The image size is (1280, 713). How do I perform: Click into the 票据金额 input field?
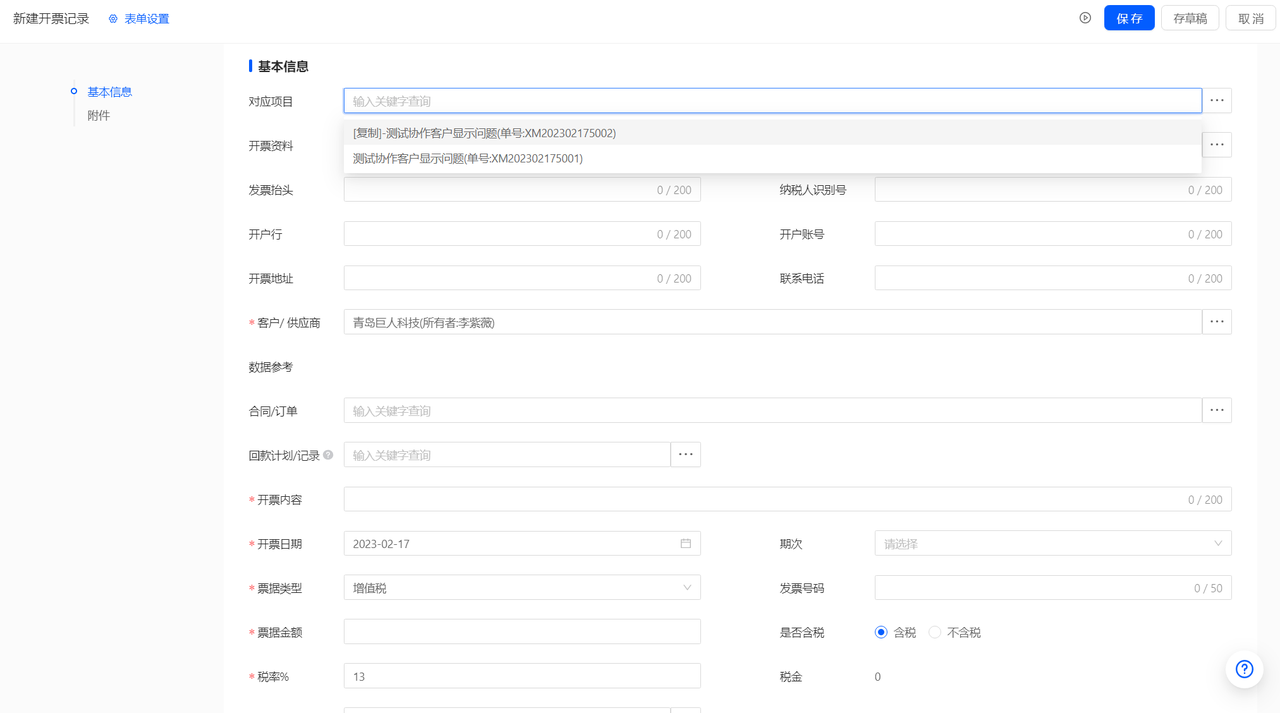(x=521, y=632)
